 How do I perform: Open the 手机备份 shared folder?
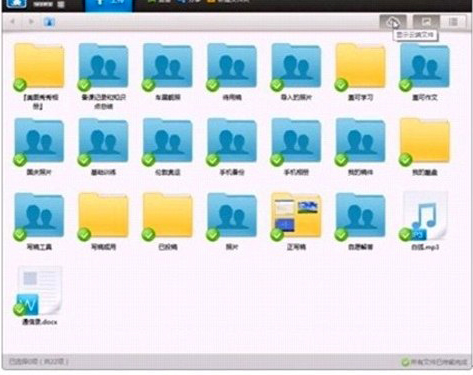point(232,146)
